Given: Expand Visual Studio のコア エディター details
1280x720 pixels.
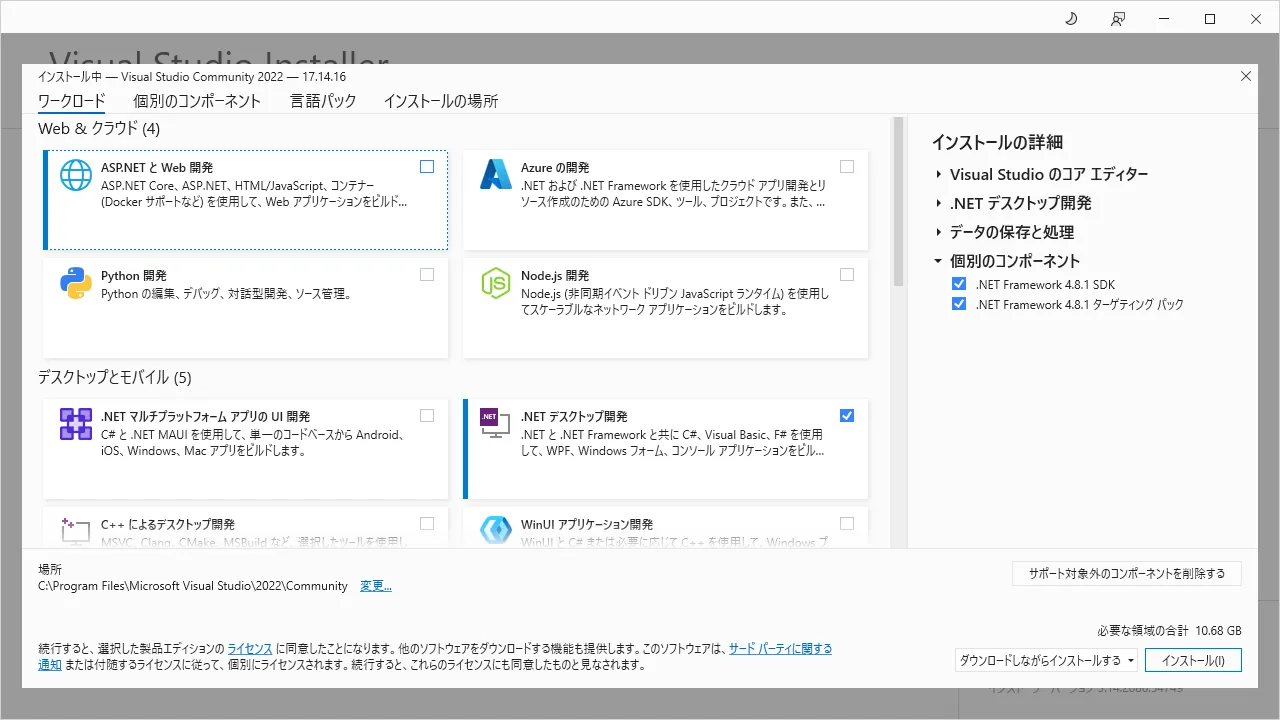Looking at the screenshot, I should [939, 174].
